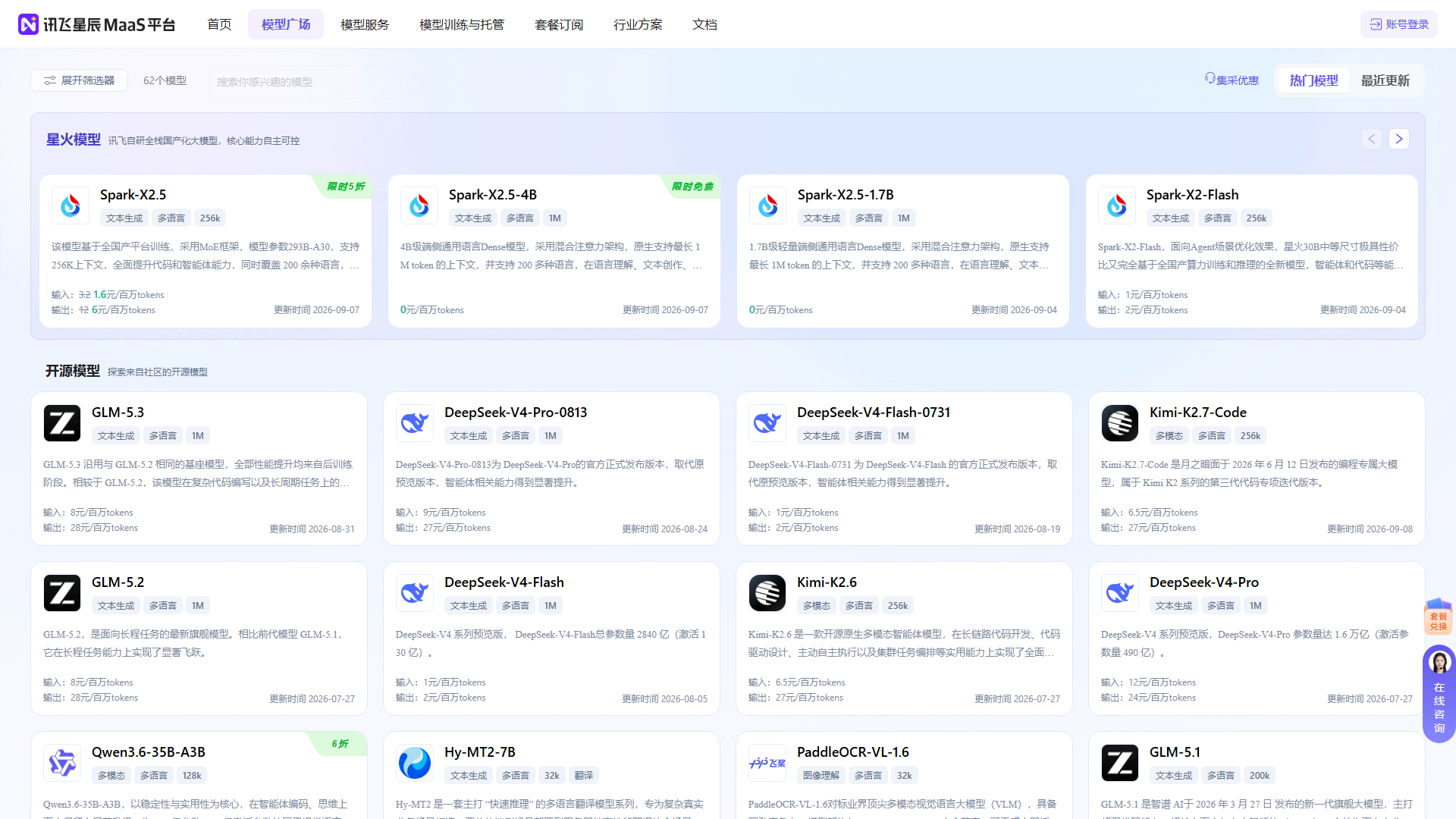
Task: Open the Spark-X2-Flash model title
Action: click(x=1193, y=195)
